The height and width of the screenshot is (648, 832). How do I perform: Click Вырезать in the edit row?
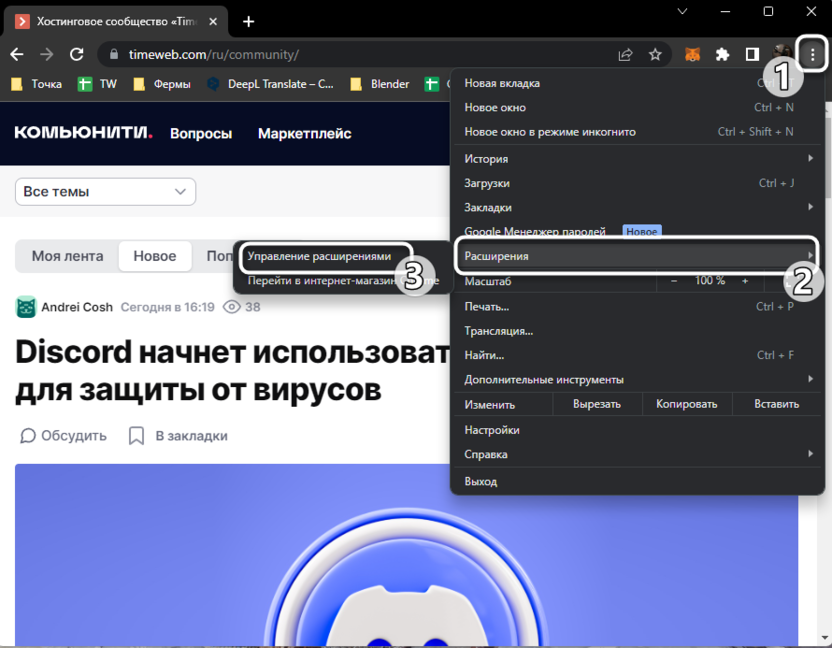point(597,404)
